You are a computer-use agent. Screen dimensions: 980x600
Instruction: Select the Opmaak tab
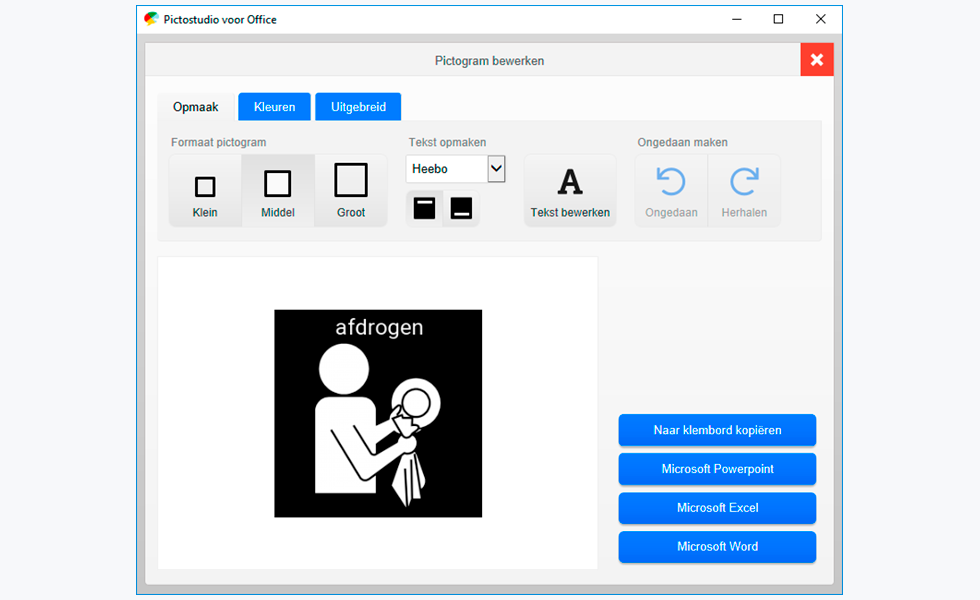point(195,107)
